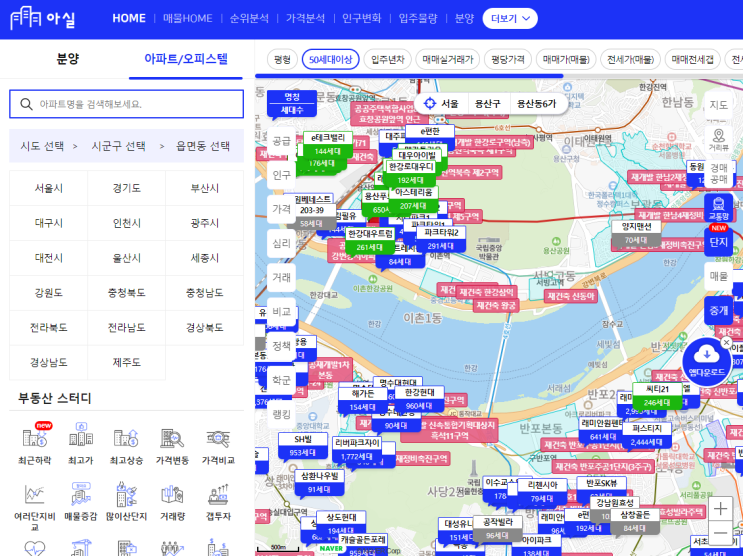Open the 가격분석 menu
Viewport: 743px width, 556px height.
[306, 18]
